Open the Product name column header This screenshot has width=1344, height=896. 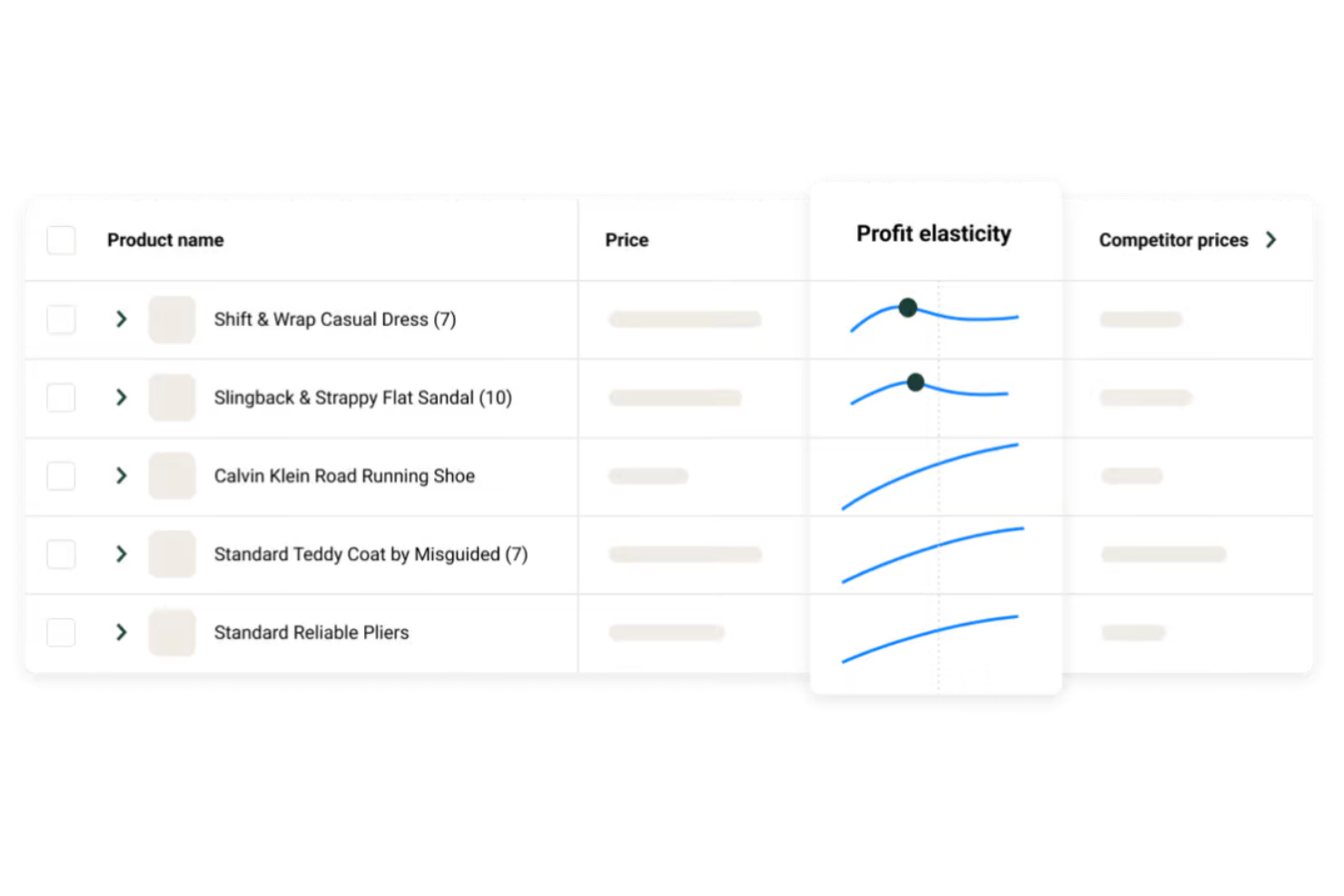pyautogui.click(x=164, y=240)
